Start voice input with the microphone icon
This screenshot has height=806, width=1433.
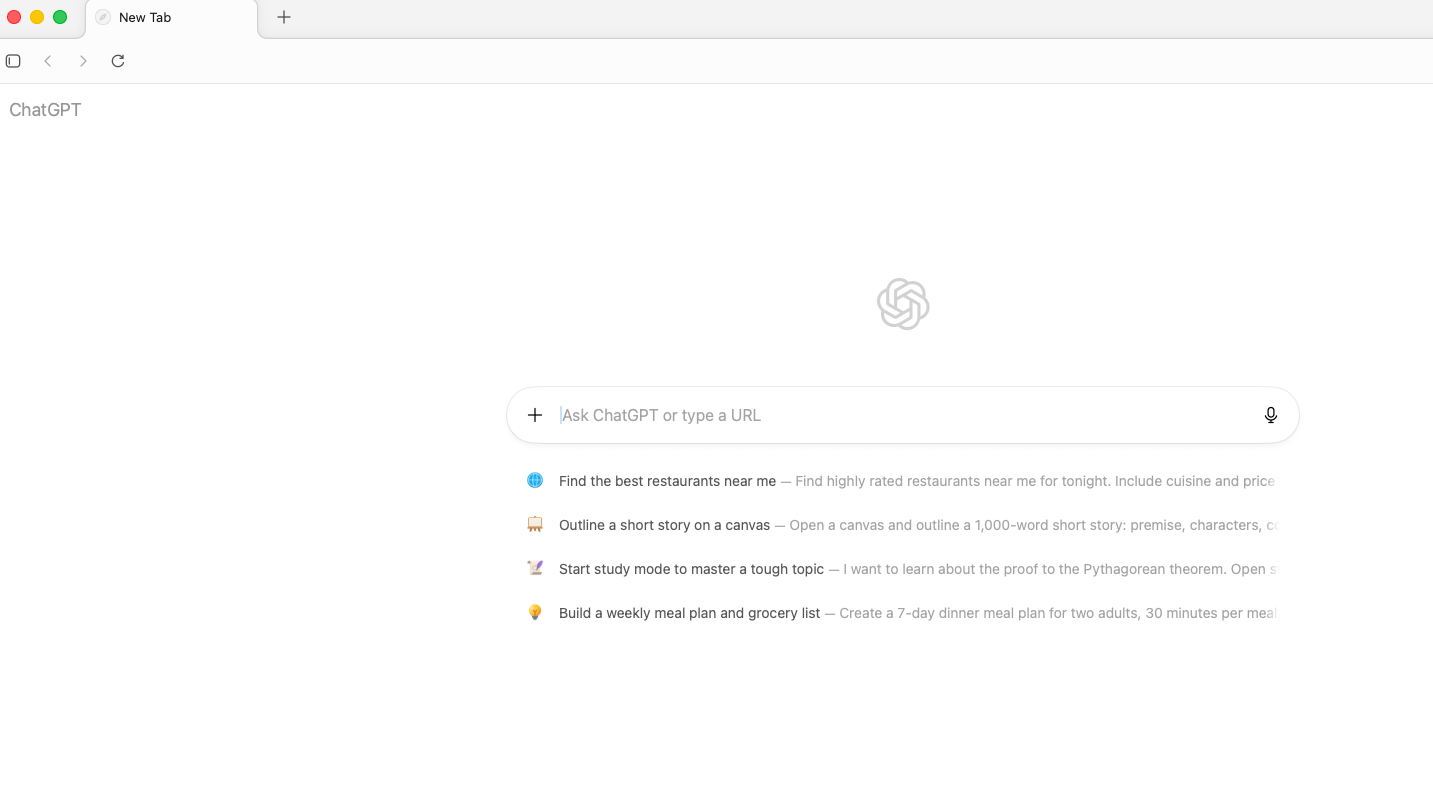click(x=1271, y=415)
